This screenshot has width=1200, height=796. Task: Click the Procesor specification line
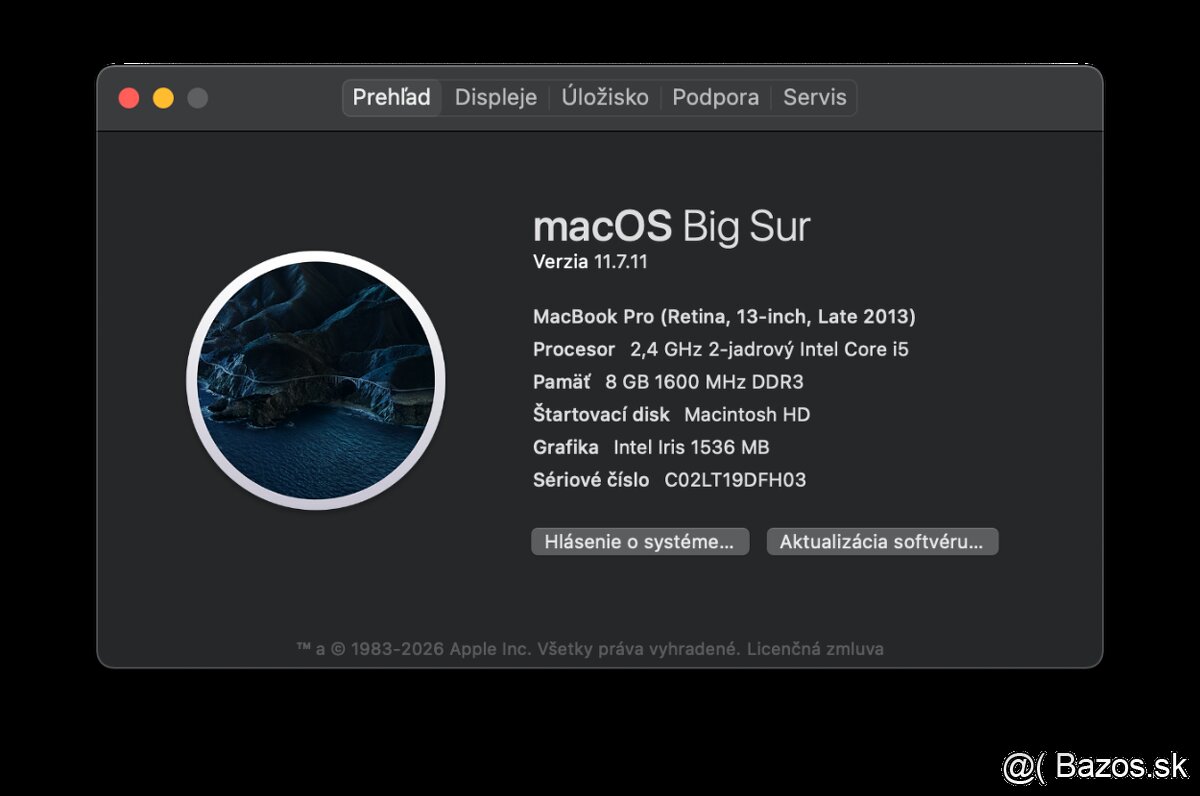tap(719, 349)
